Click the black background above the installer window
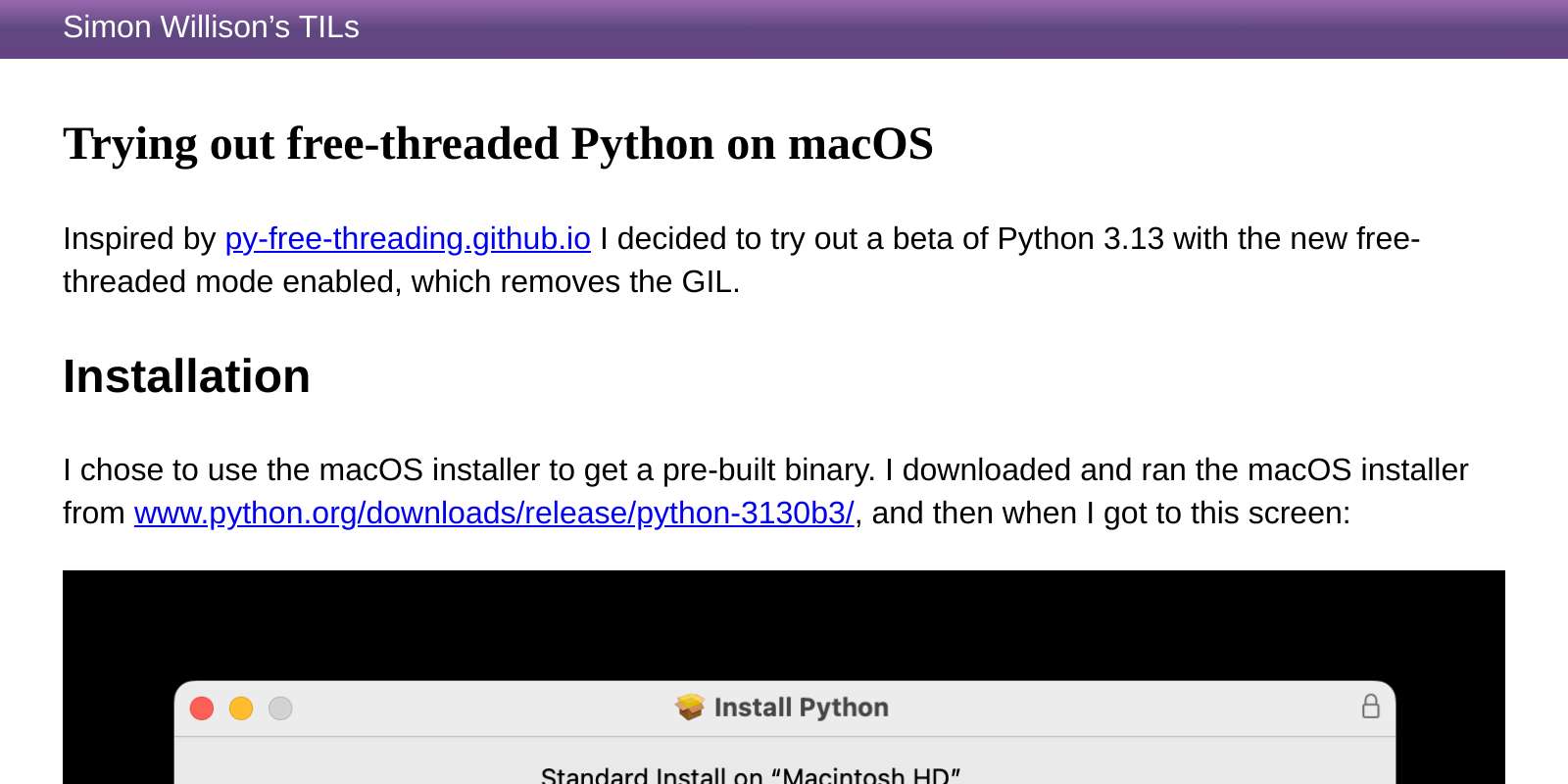Viewport: 1568px width, 784px height. point(784,623)
